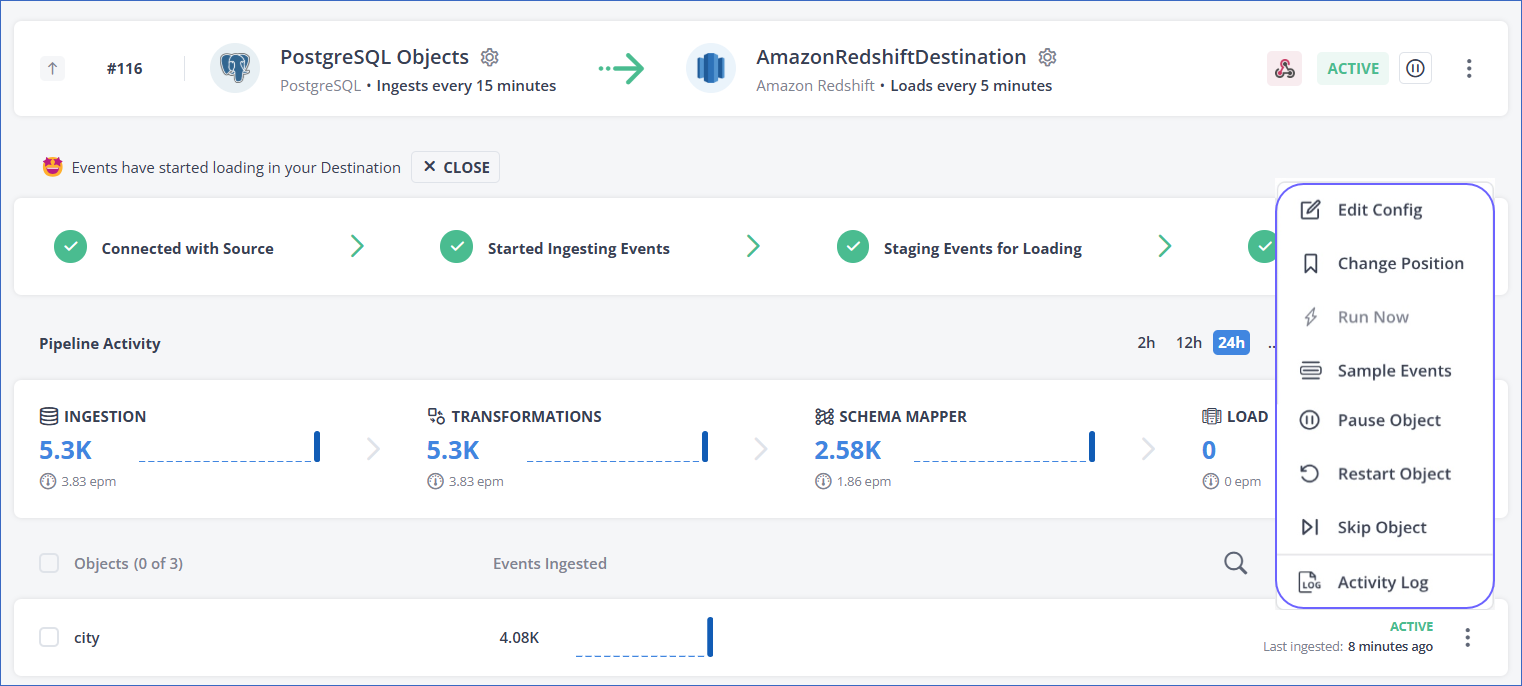
Task: Click Transformations activity spark bar
Action: tap(705, 446)
